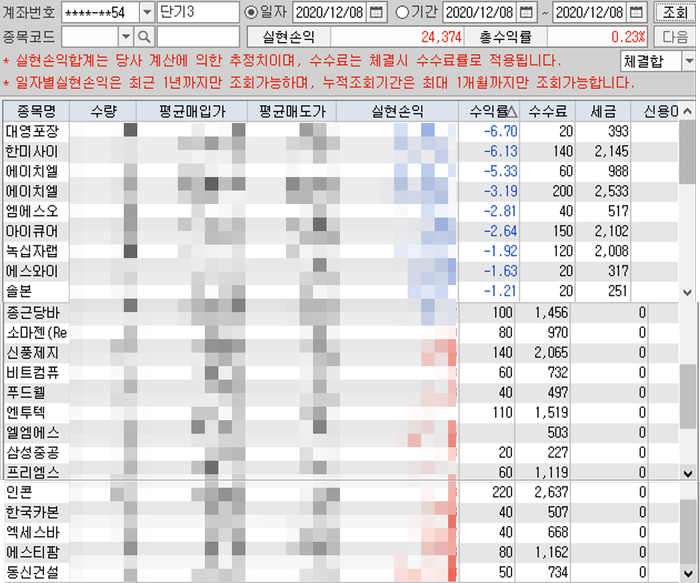Select the 에스와이 row
The image size is (700, 583).
pyautogui.click(x=341, y=271)
